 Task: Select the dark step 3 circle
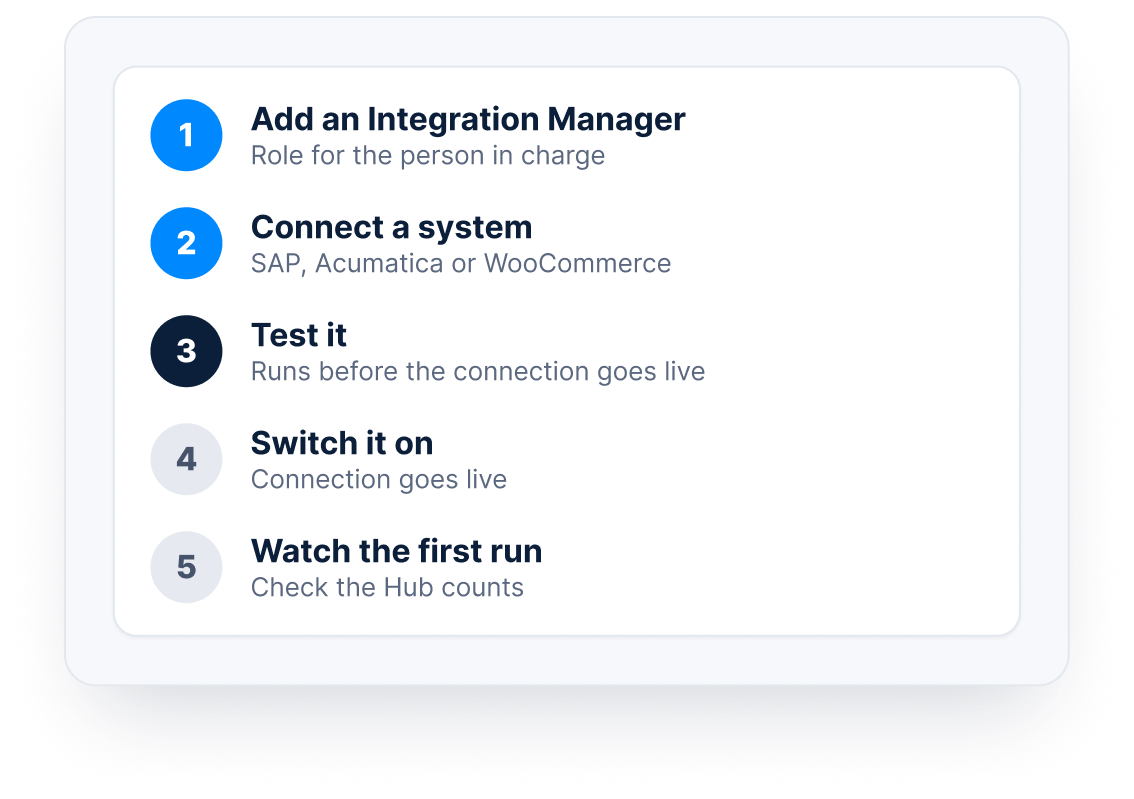coord(187,351)
